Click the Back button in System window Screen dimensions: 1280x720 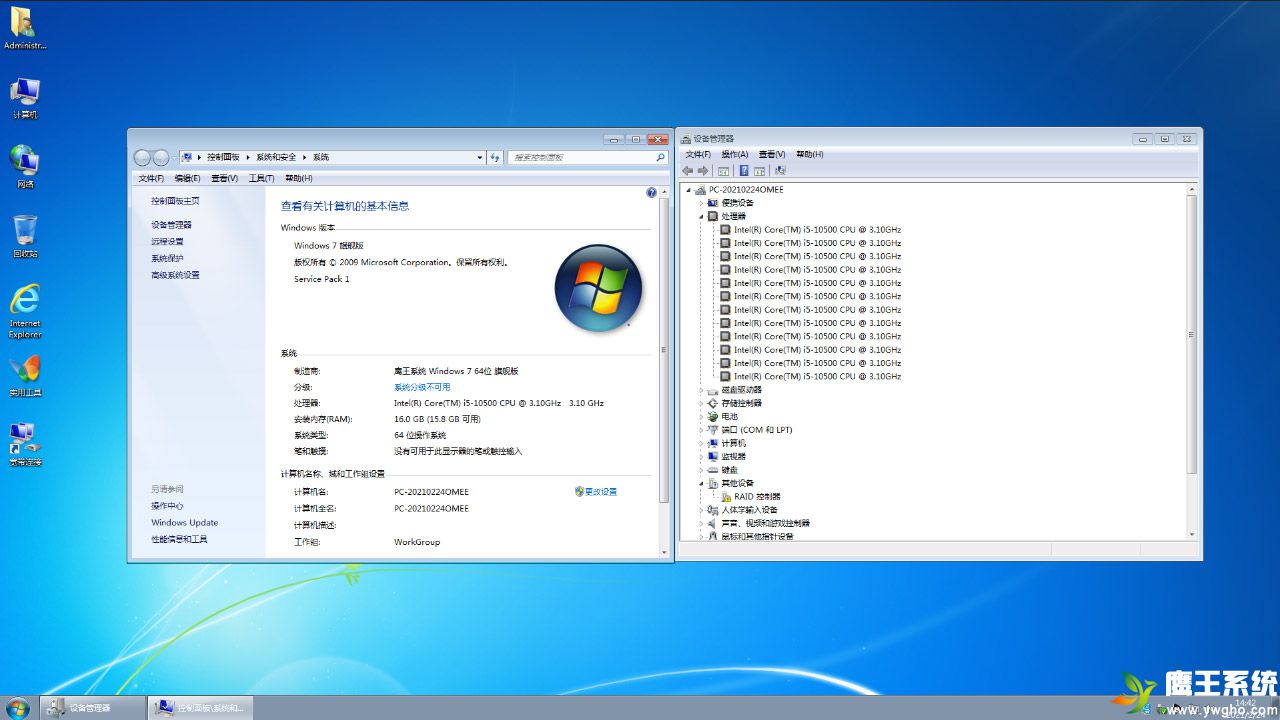[x=142, y=157]
